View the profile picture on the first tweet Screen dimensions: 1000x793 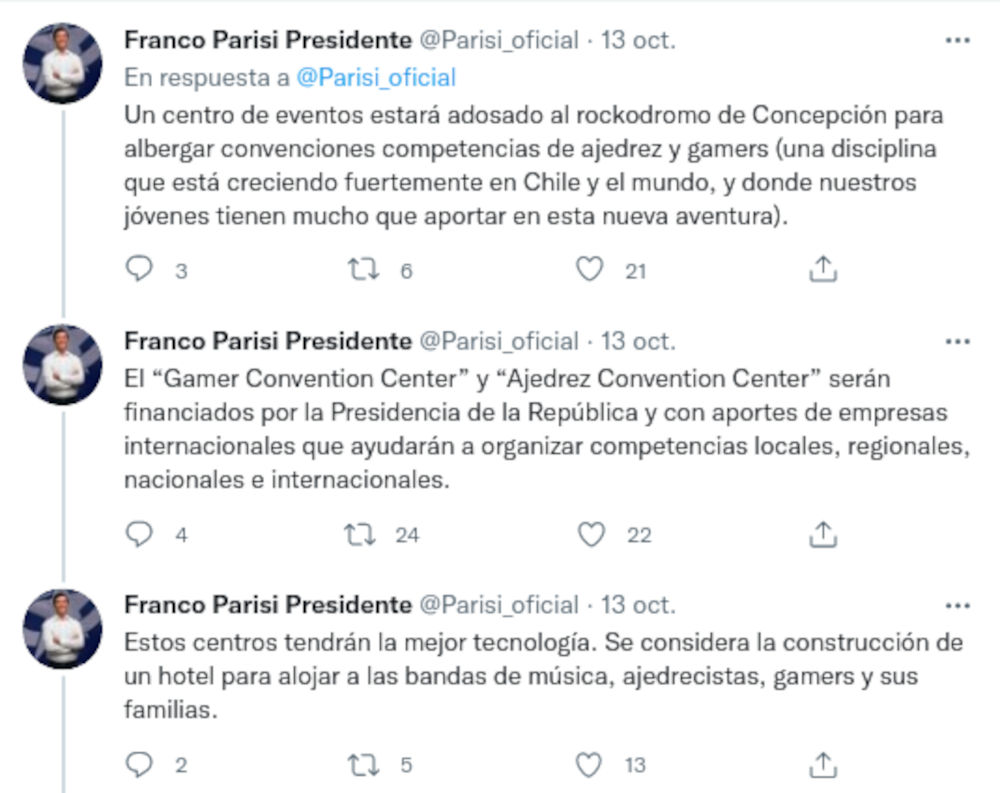tap(62, 63)
